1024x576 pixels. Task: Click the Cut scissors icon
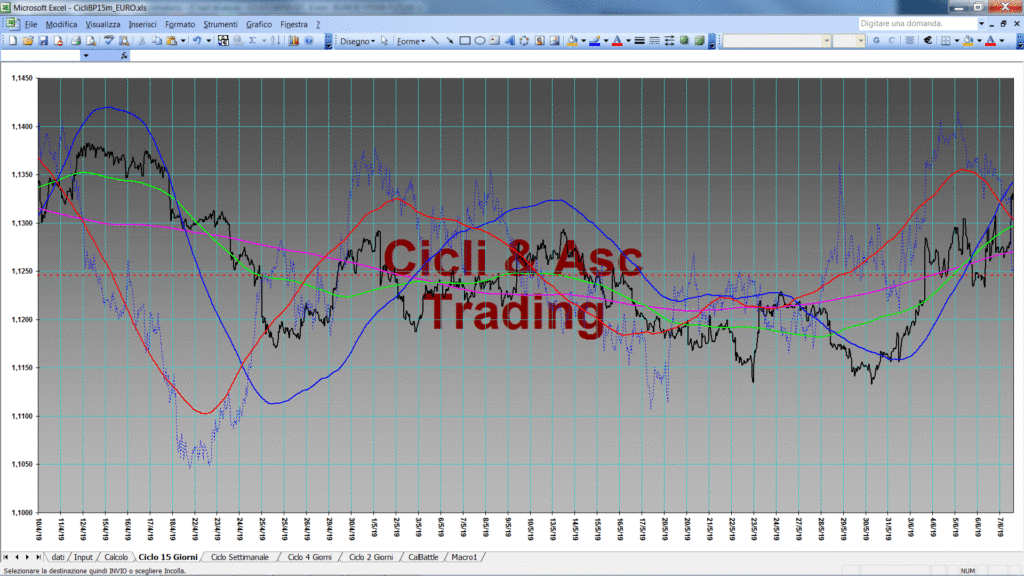pos(141,41)
